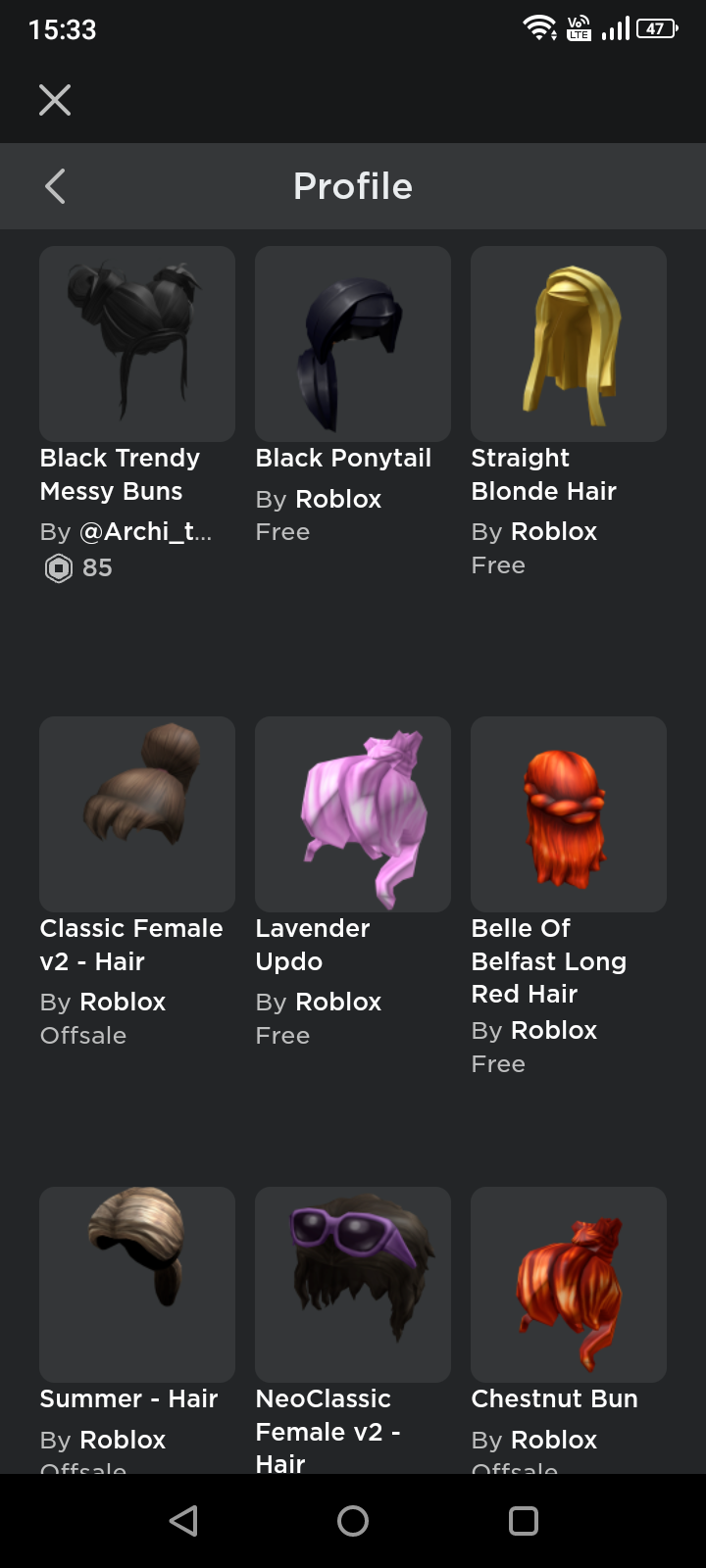
Task: Tap the Android home circle button
Action: tap(353, 1521)
